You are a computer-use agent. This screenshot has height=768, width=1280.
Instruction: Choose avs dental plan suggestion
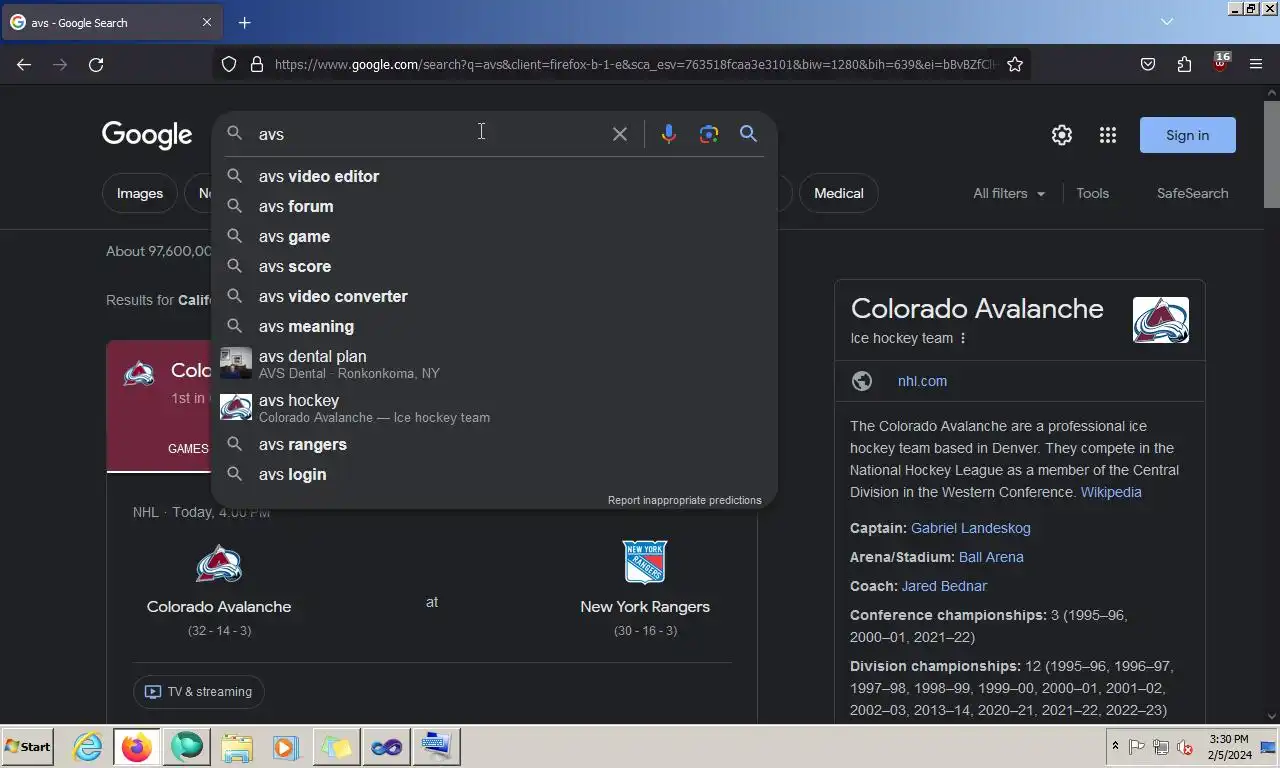(x=494, y=364)
